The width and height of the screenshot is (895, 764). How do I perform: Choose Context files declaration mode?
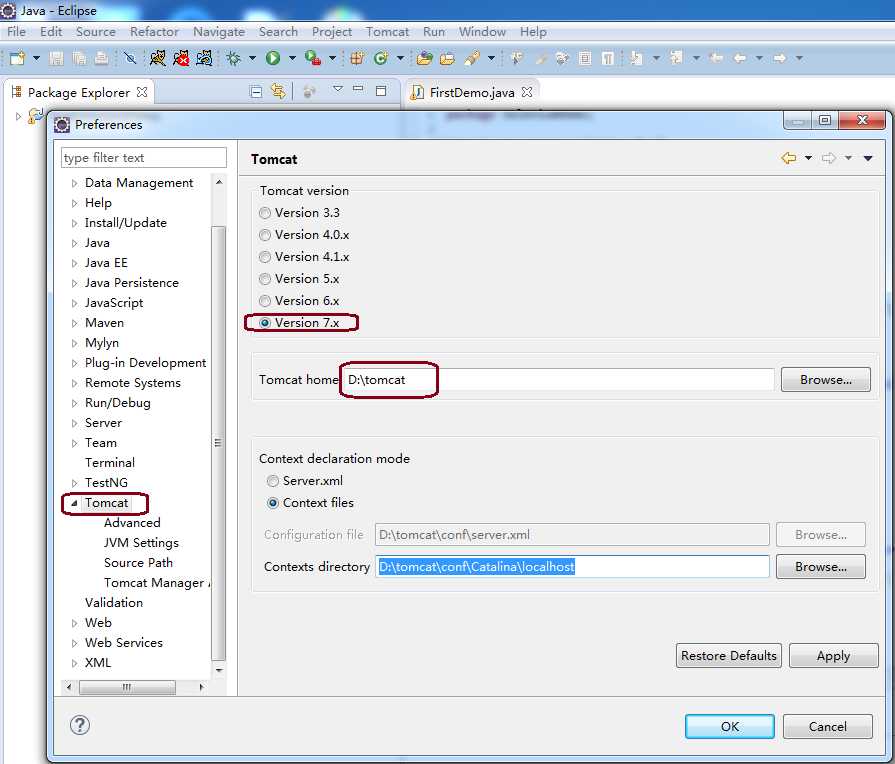click(273, 503)
